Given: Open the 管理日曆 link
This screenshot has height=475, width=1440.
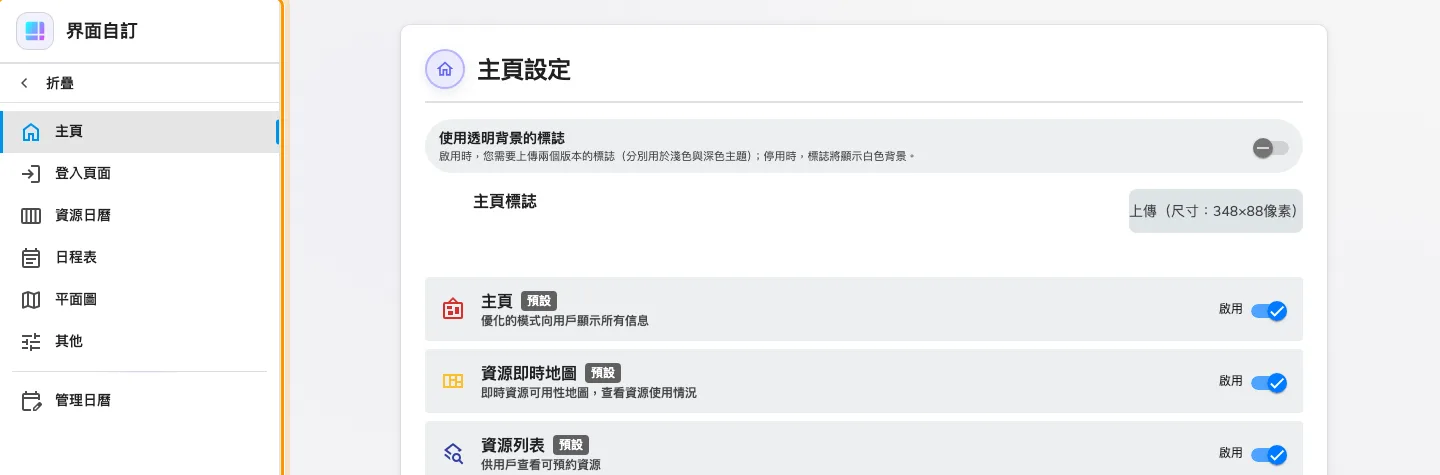Looking at the screenshot, I should [140, 401].
